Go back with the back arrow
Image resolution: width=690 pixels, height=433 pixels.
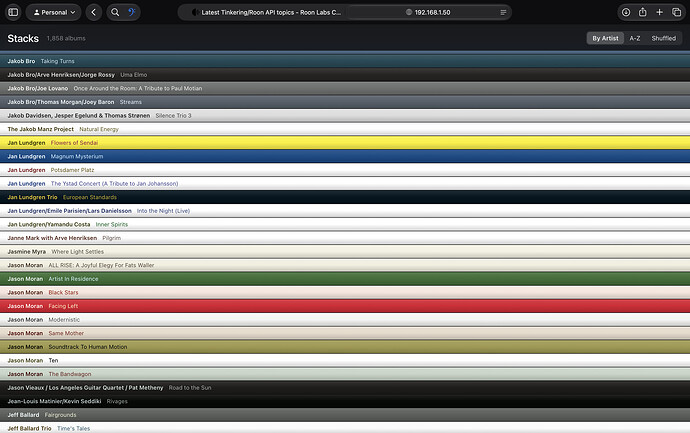[x=93, y=12]
